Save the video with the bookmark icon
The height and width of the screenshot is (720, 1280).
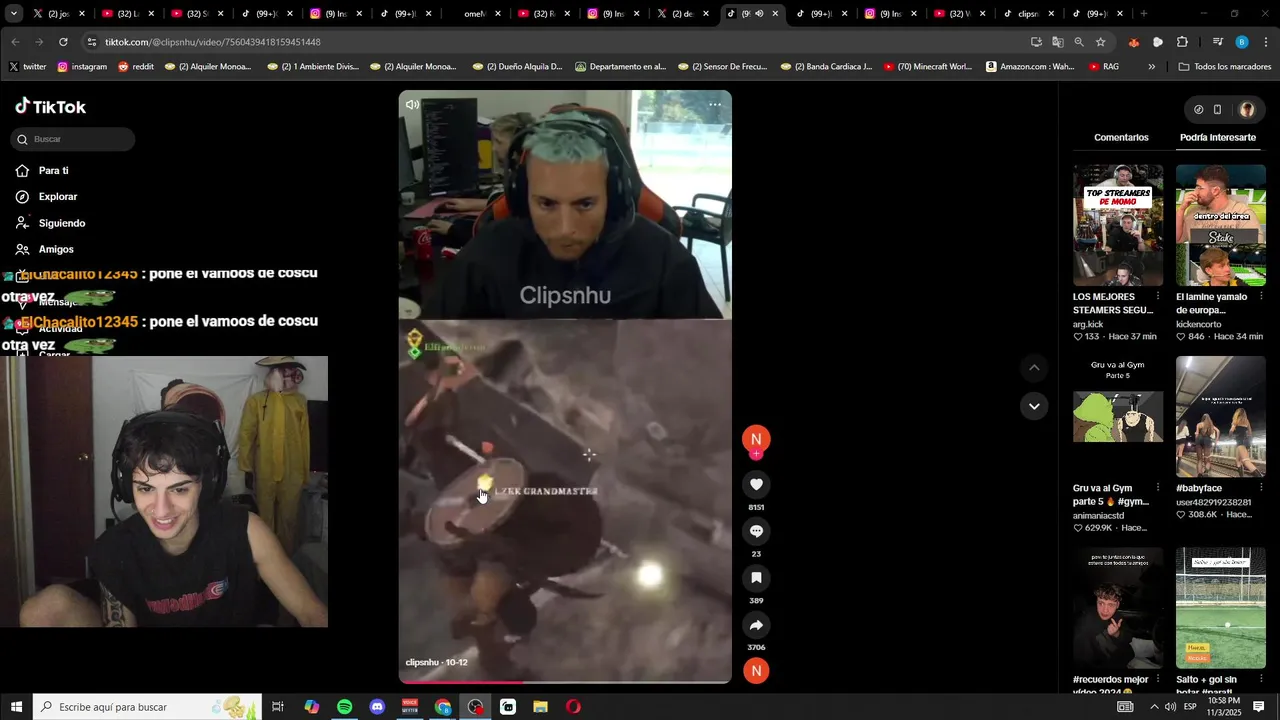(x=756, y=578)
